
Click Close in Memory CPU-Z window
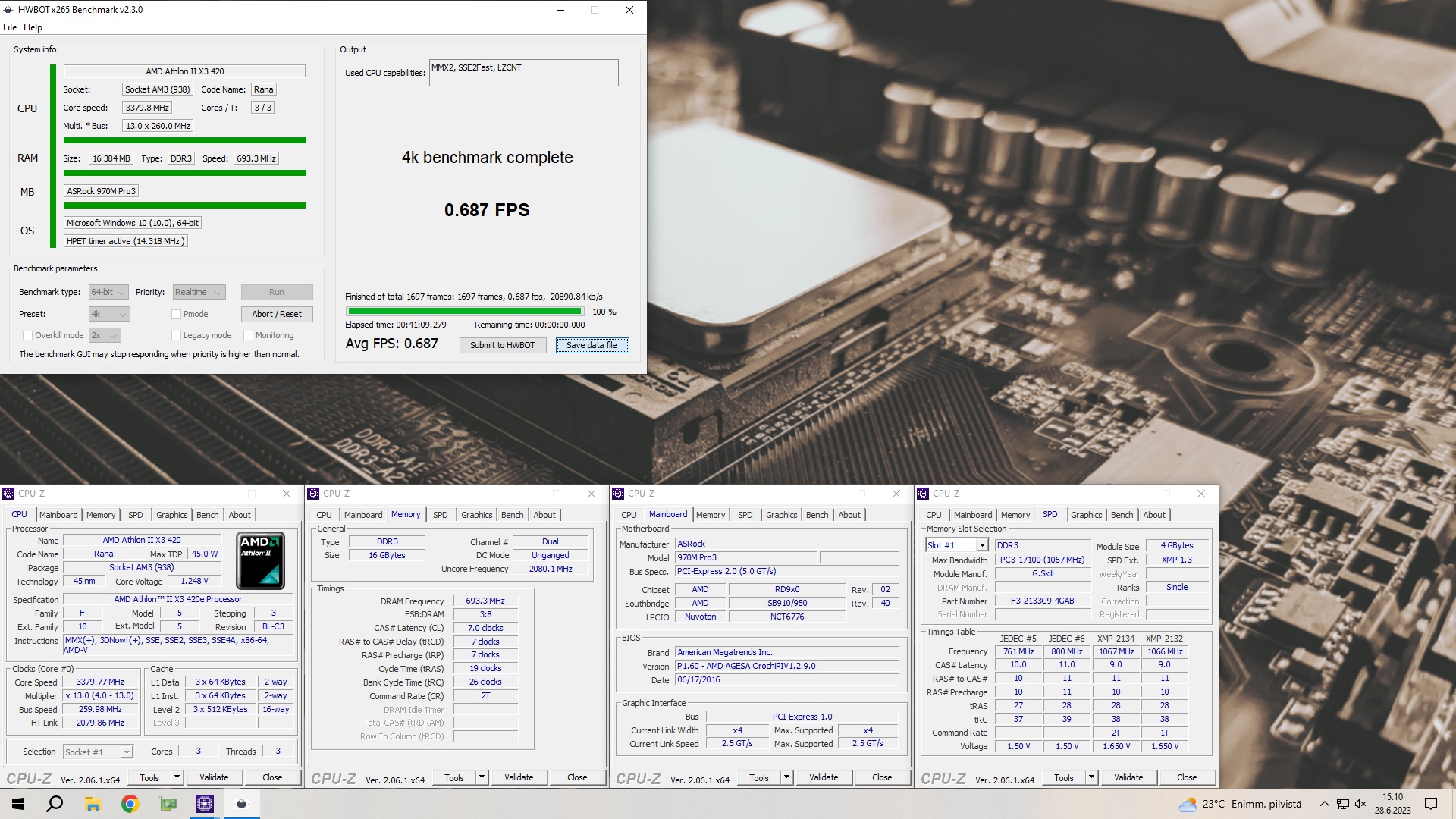coord(577,777)
